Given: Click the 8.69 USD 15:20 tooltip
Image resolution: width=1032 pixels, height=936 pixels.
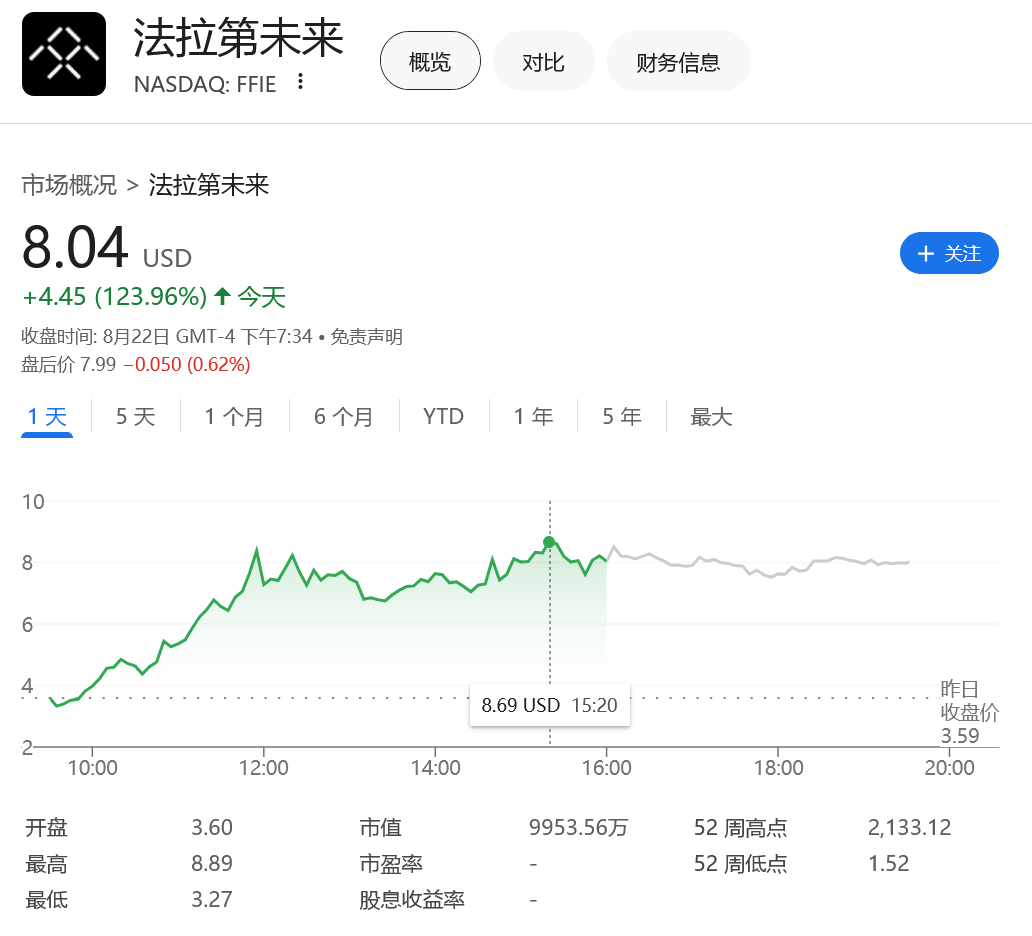Looking at the screenshot, I should point(550,705).
